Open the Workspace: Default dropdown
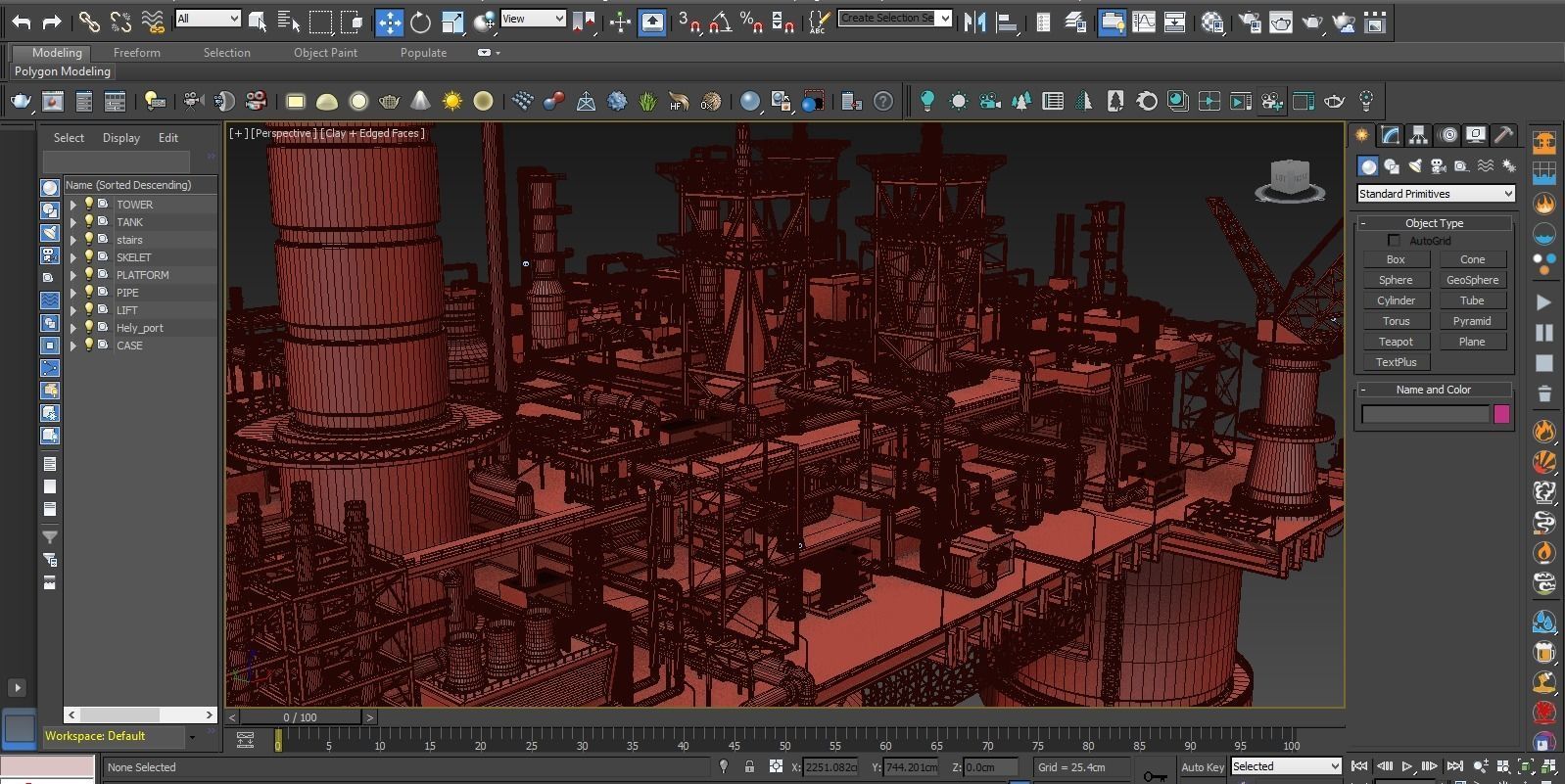 pyautogui.click(x=121, y=736)
